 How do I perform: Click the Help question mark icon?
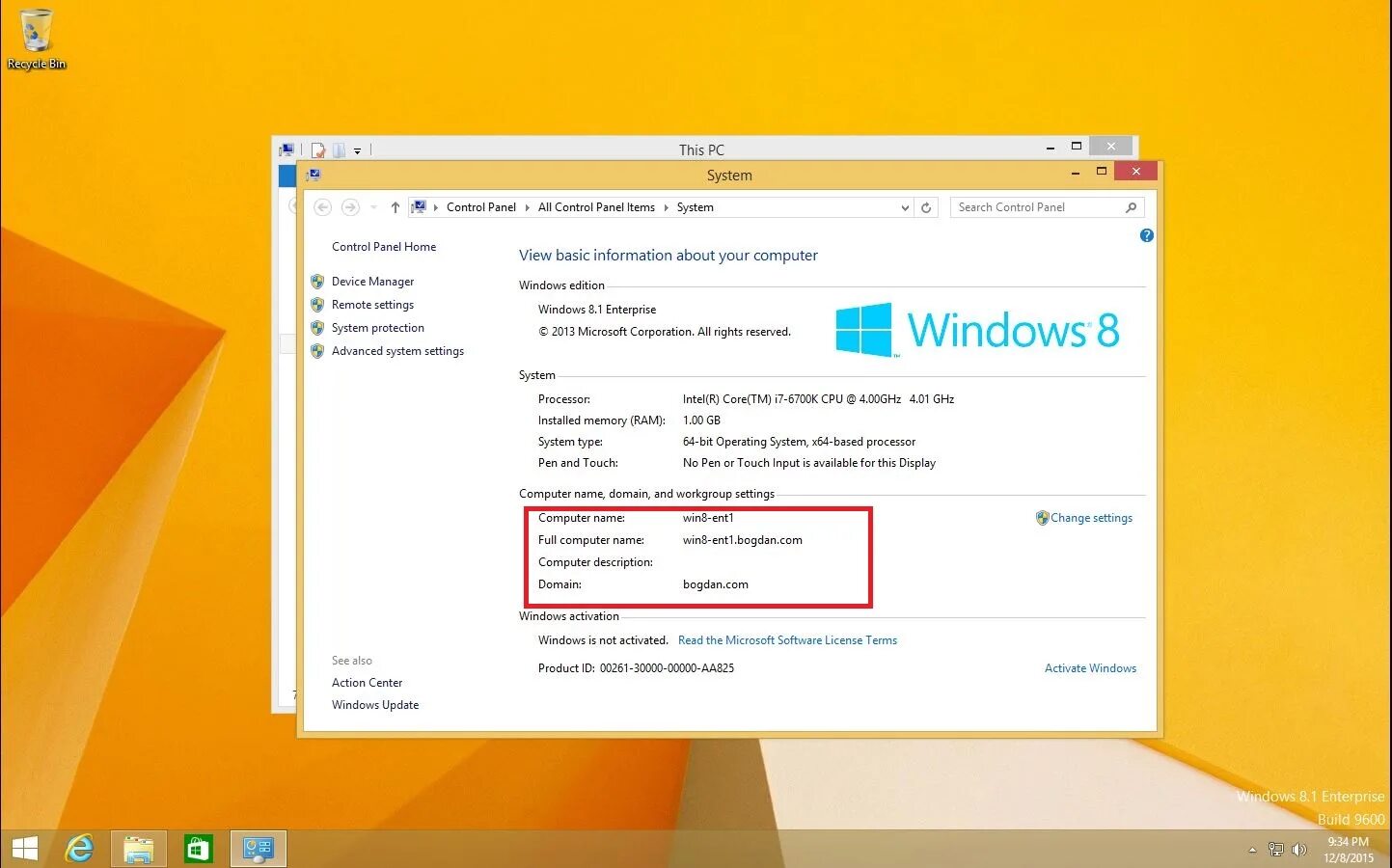point(1146,234)
